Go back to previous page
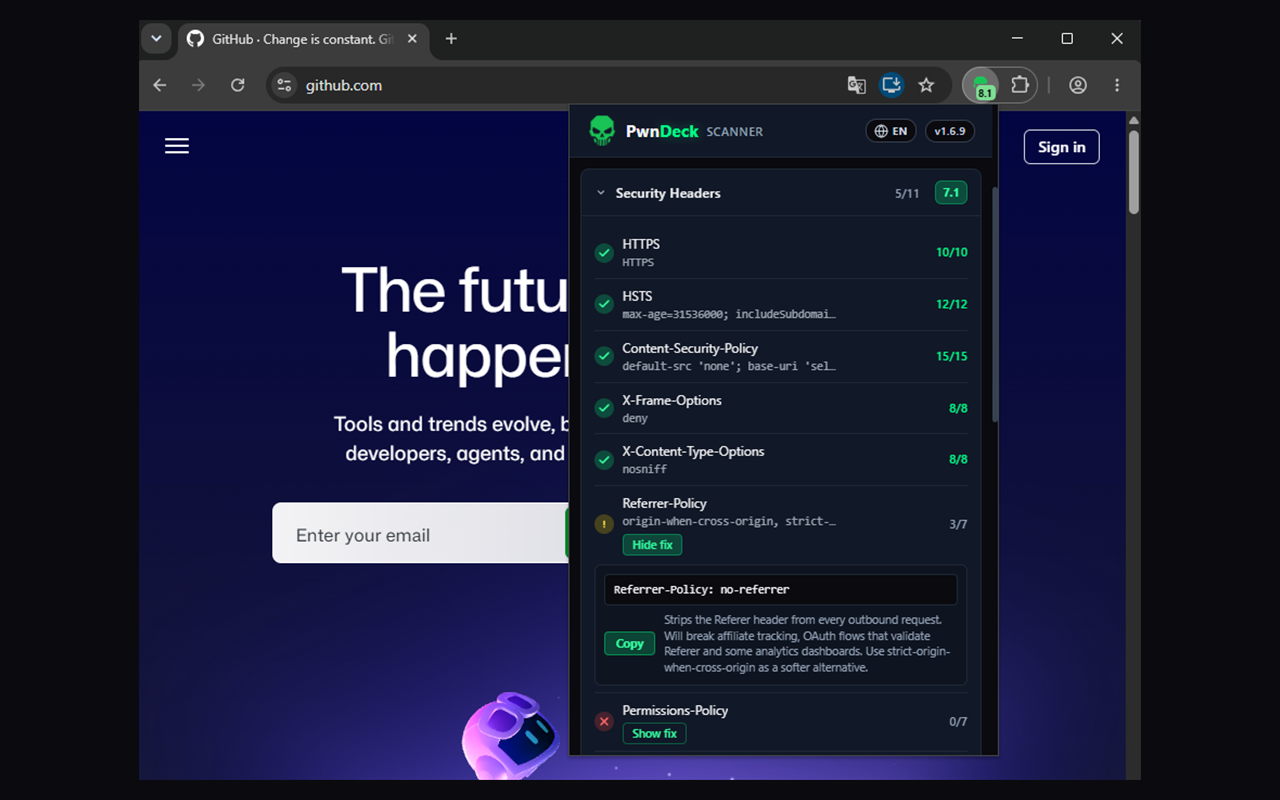Viewport: 1280px width, 800px height. [x=160, y=85]
